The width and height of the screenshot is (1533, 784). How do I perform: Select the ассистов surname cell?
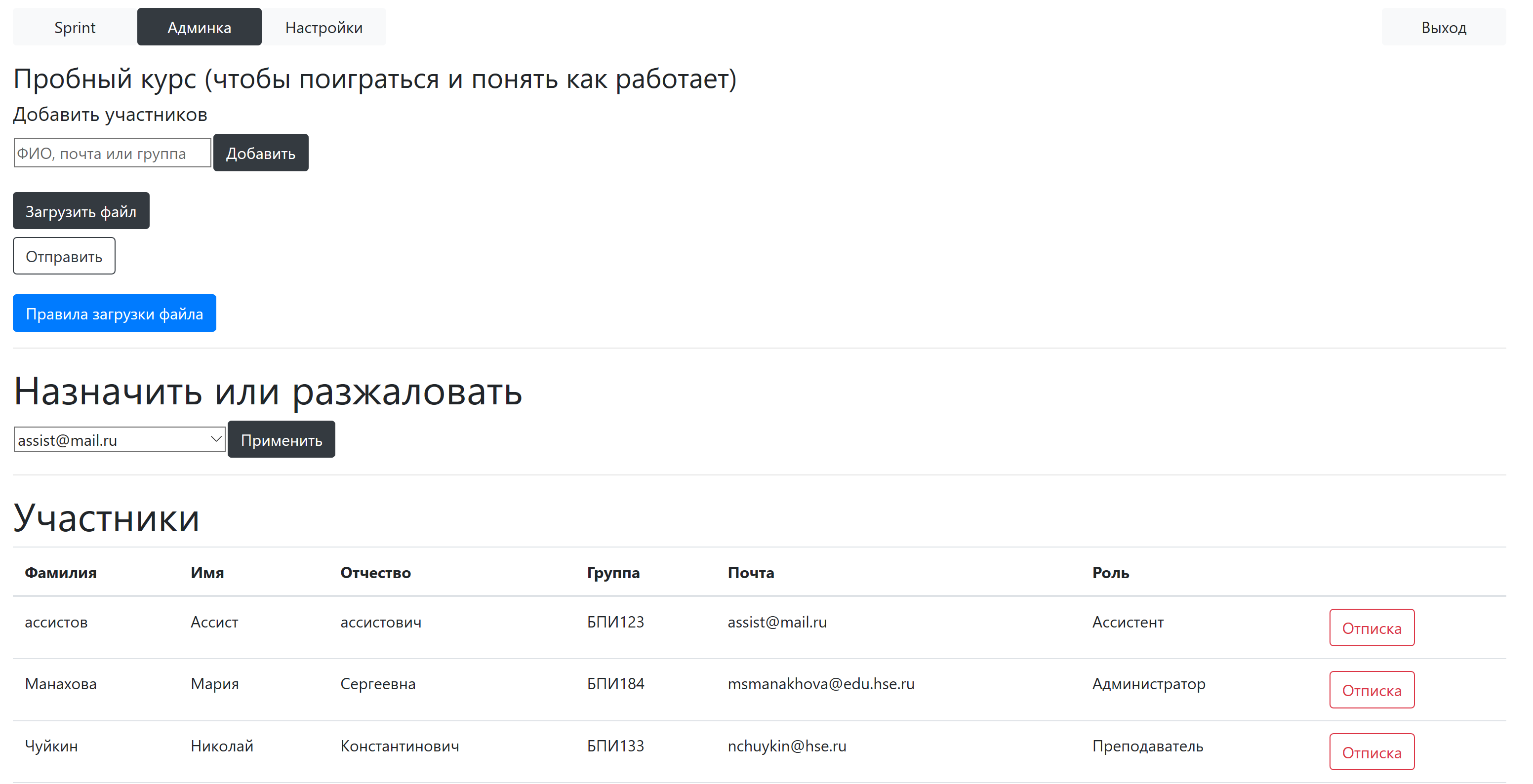pos(56,622)
